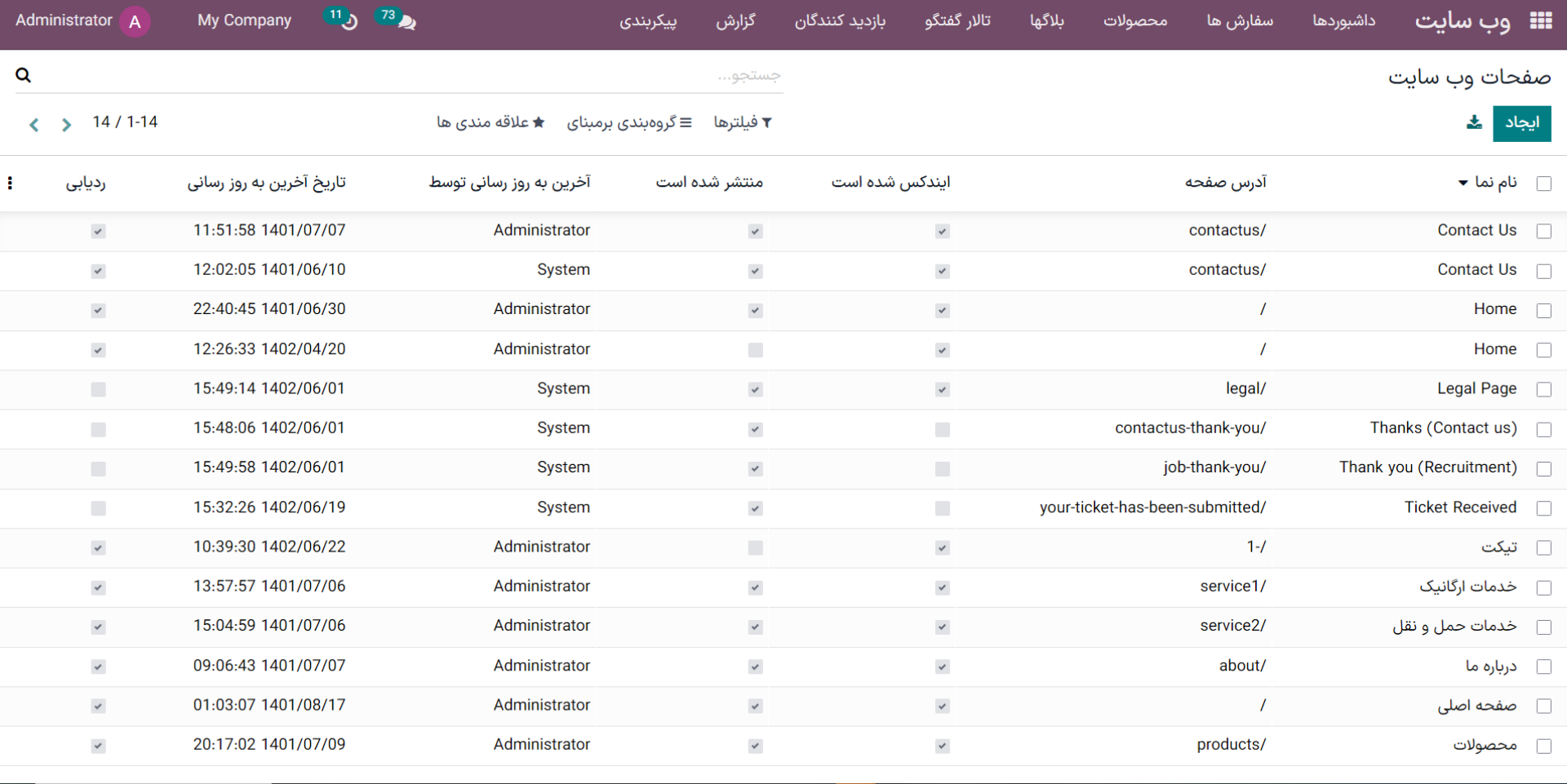
Task: Open the علاقه مندی ها favorites dropdown
Action: coord(491,122)
